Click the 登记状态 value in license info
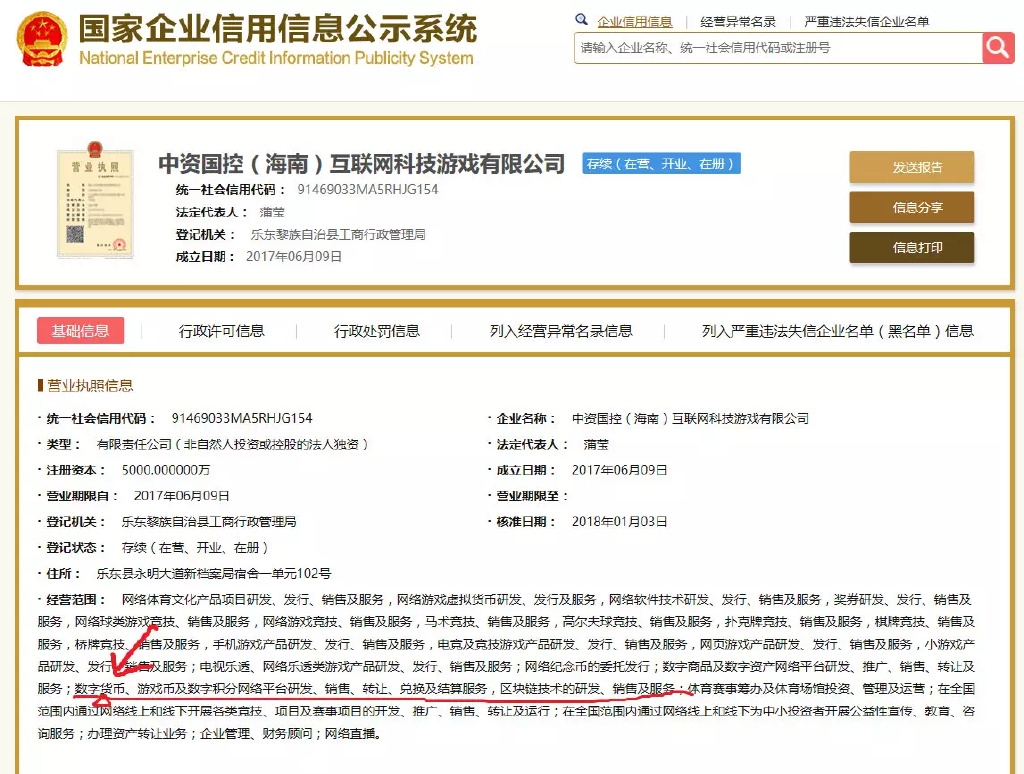This screenshot has width=1024, height=774. click(x=195, y=547)
